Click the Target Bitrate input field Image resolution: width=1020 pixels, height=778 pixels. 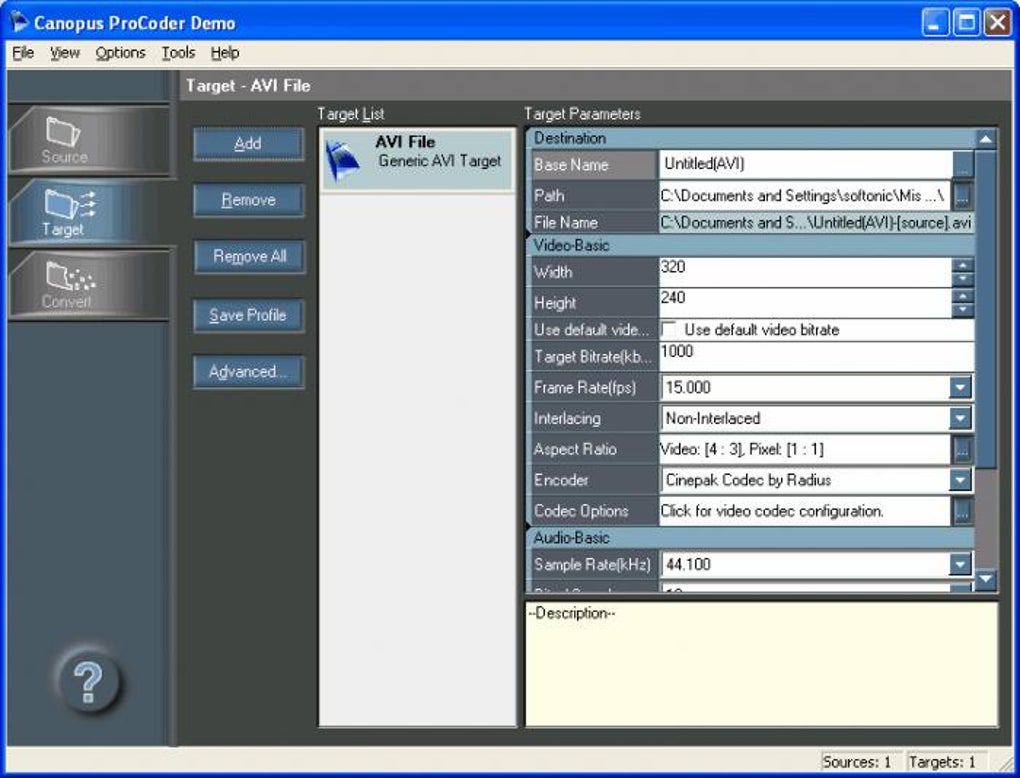pyautogui.click(x=816, y=357)
